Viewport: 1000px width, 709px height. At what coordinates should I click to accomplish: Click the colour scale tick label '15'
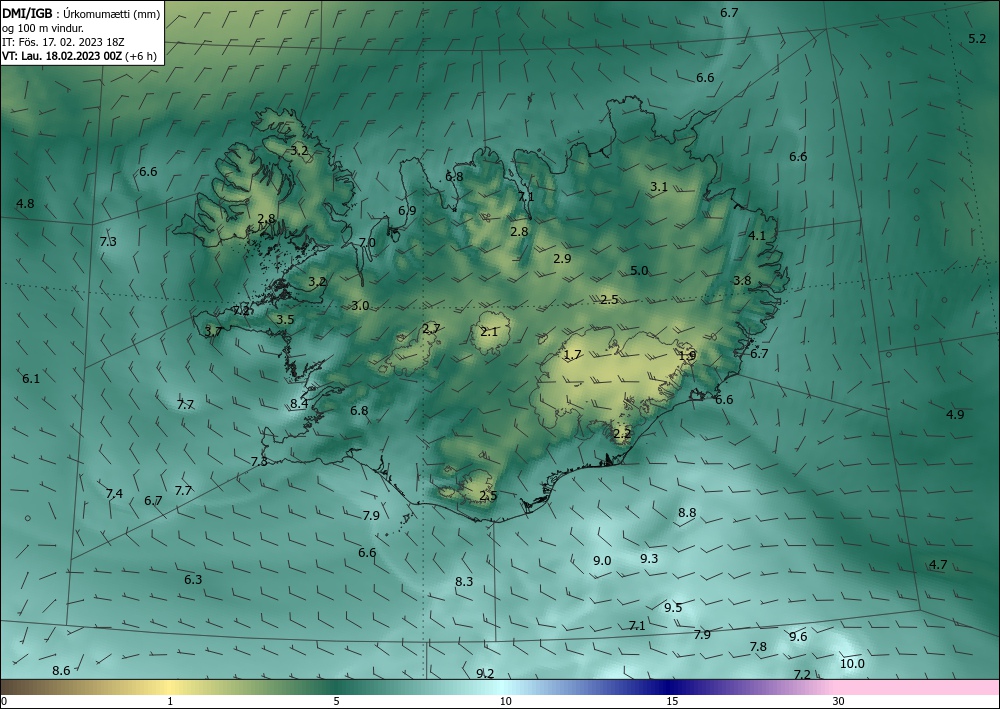tap(672, 702)
